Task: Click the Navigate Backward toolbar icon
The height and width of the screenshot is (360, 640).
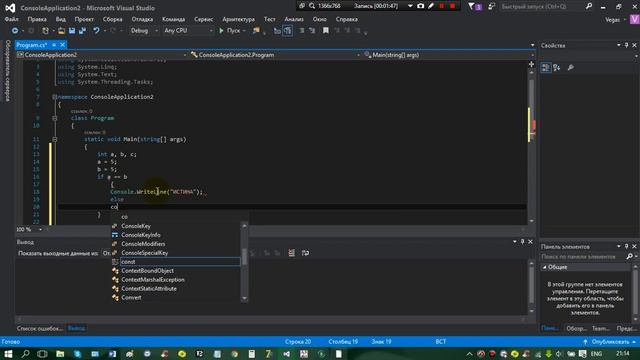Action: tap(15, 31)
